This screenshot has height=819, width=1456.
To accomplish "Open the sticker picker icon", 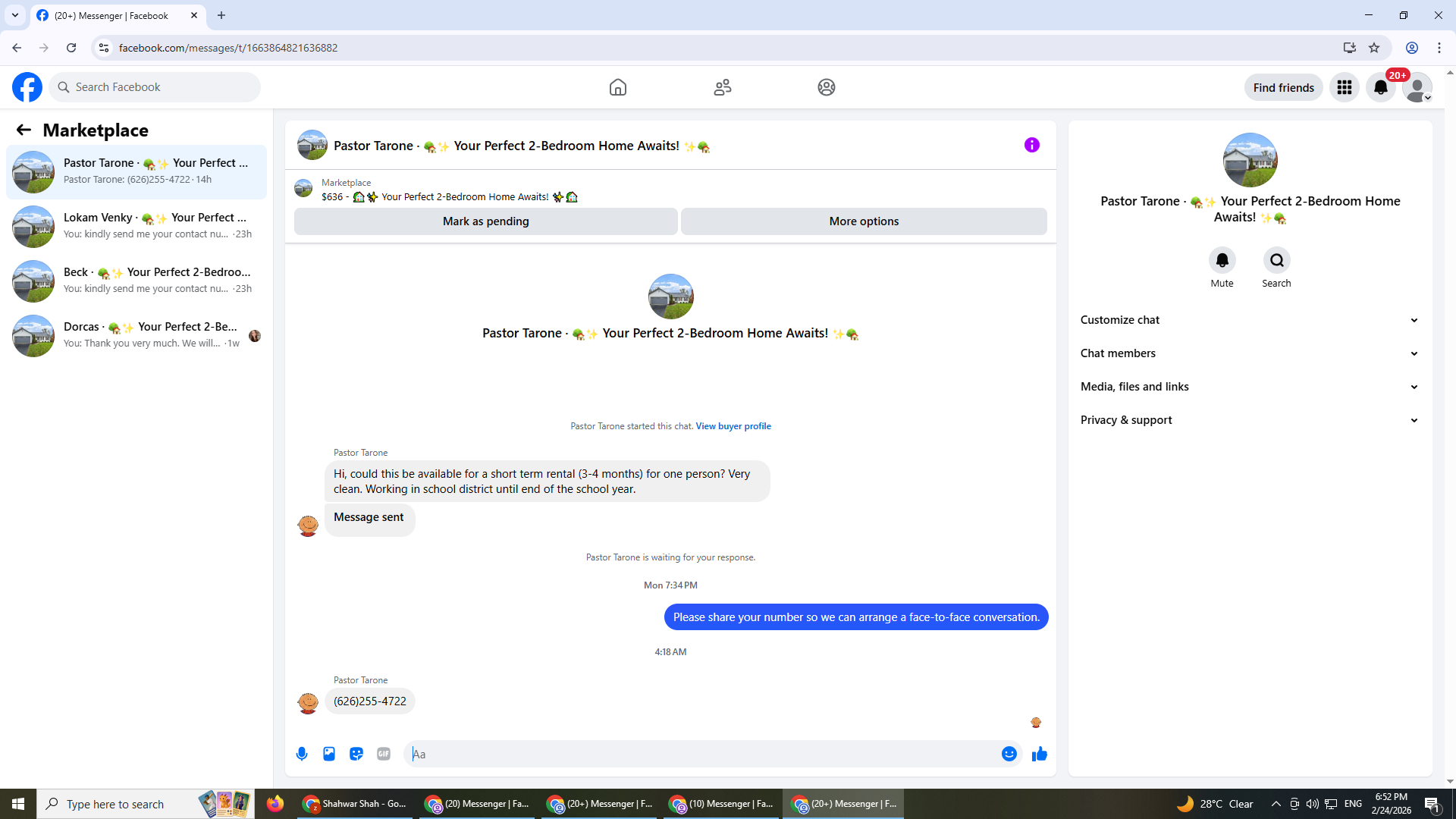I will 356,754.
